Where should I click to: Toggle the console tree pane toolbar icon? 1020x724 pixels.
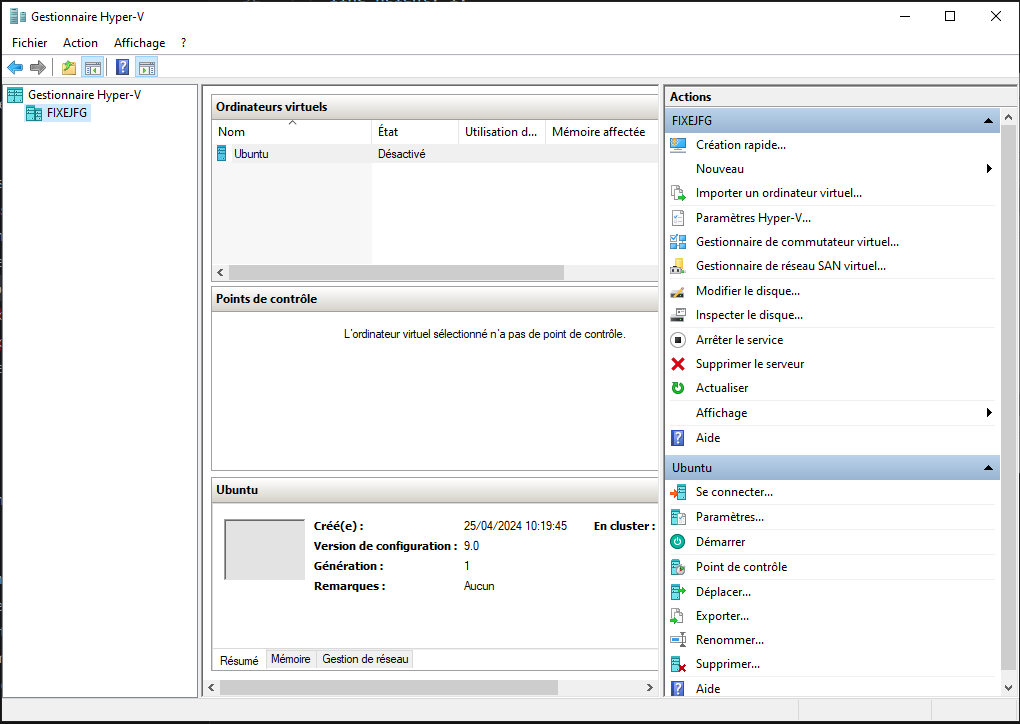(93, 68)
